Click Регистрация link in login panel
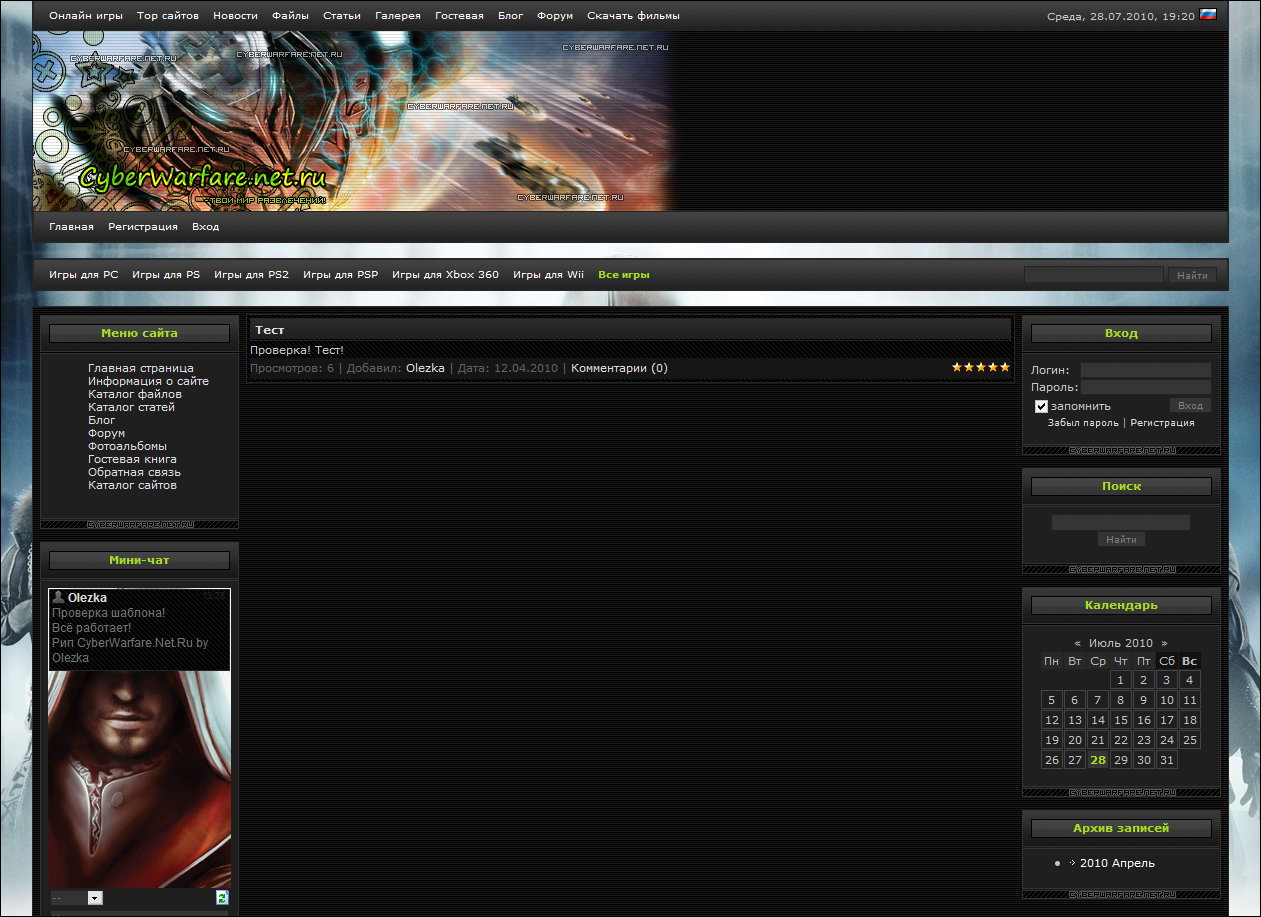The width and height of the screenshot is (1261, 917). click(x=1162, y=423)
